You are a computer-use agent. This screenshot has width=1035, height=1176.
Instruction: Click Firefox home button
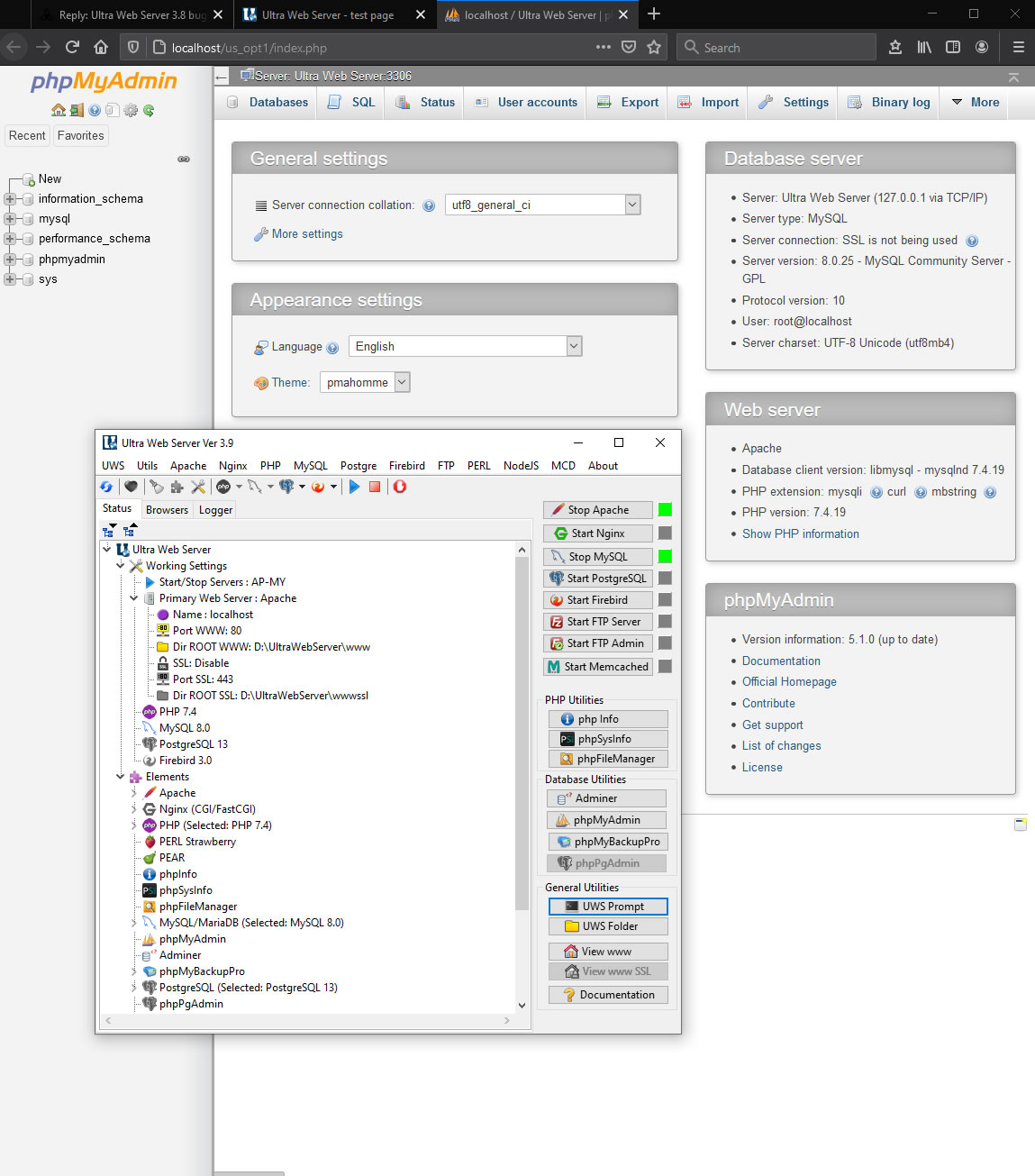pyautogui.click(x=101, y=47)
